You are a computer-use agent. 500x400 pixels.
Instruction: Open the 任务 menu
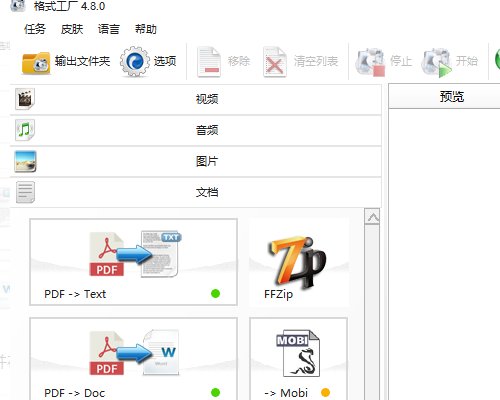[x=35, y=29]
